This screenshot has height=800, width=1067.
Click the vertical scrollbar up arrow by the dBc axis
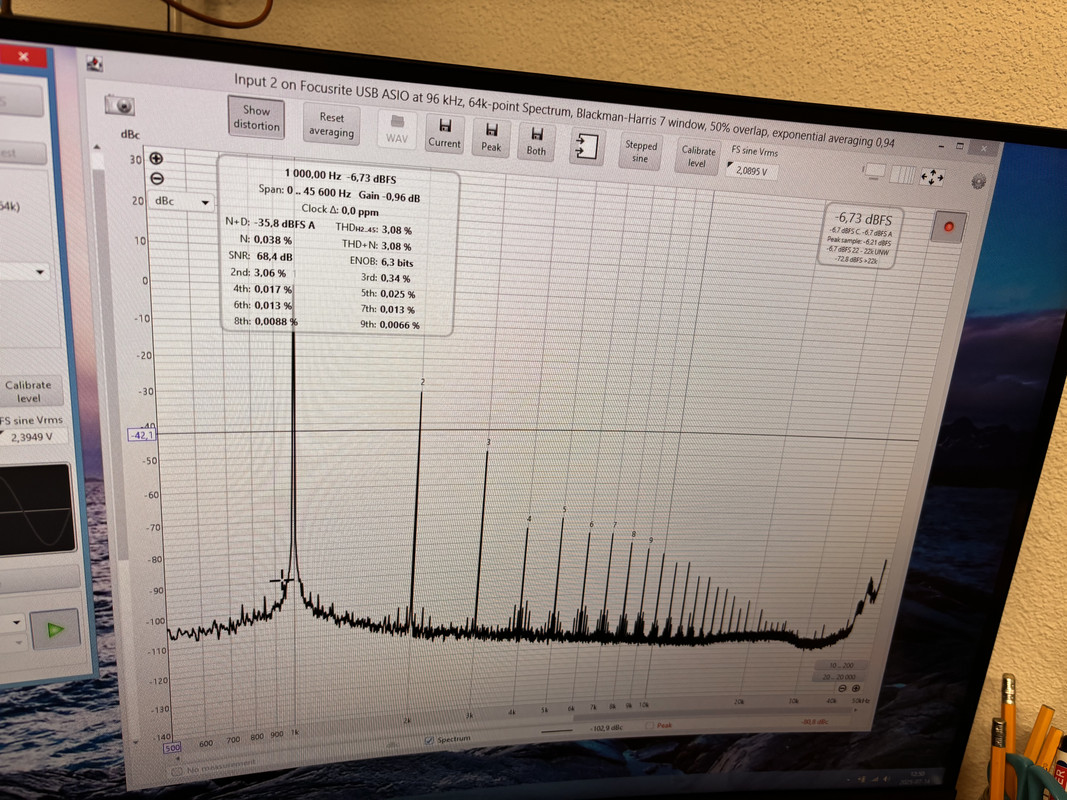tap(97, 147)
